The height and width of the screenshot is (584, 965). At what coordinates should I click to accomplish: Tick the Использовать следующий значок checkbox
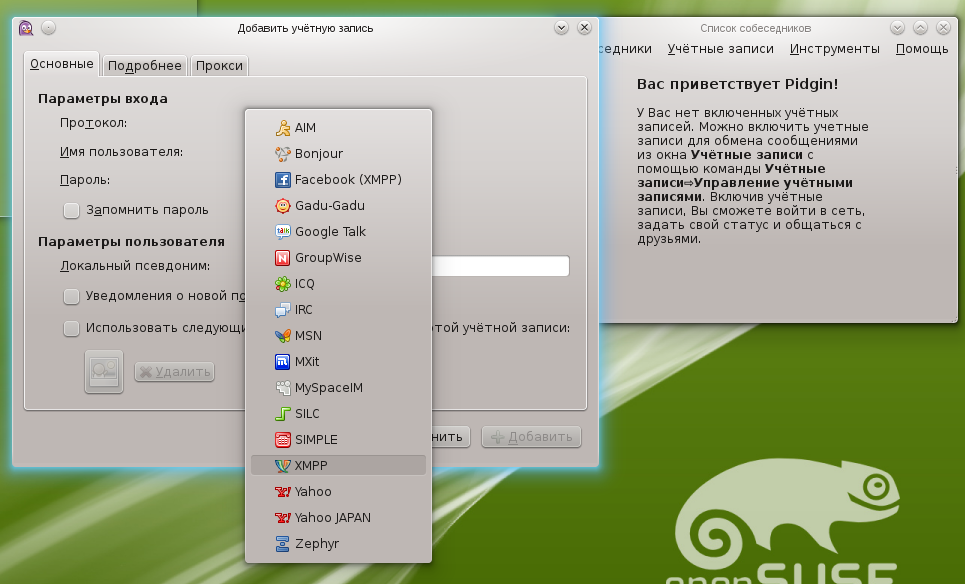click(71, 329)
